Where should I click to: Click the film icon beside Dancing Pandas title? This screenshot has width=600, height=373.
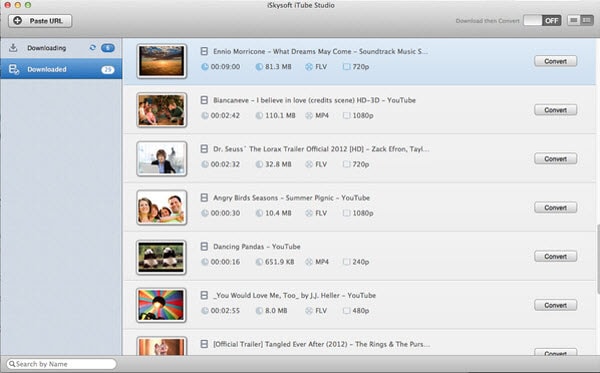204,246
